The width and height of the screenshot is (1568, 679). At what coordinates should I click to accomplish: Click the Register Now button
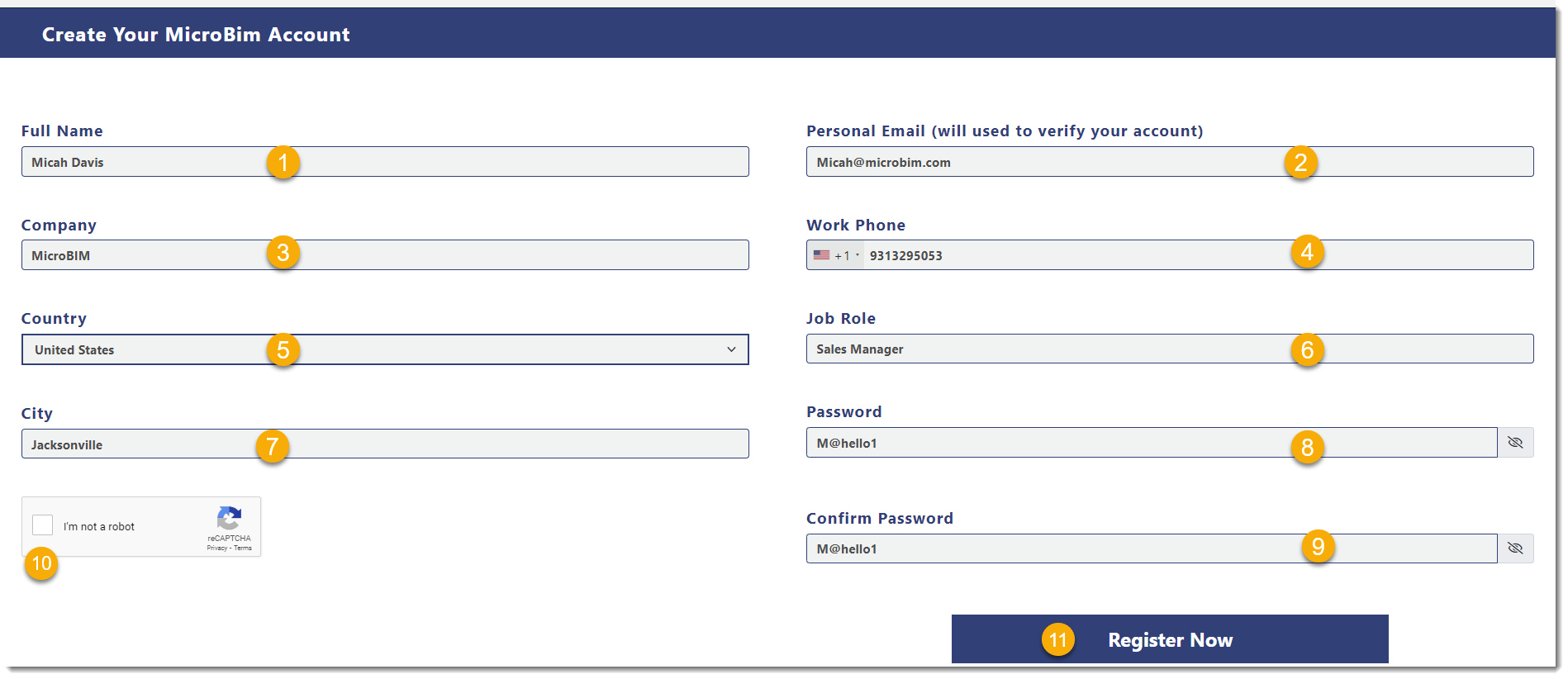(1170, 639)
